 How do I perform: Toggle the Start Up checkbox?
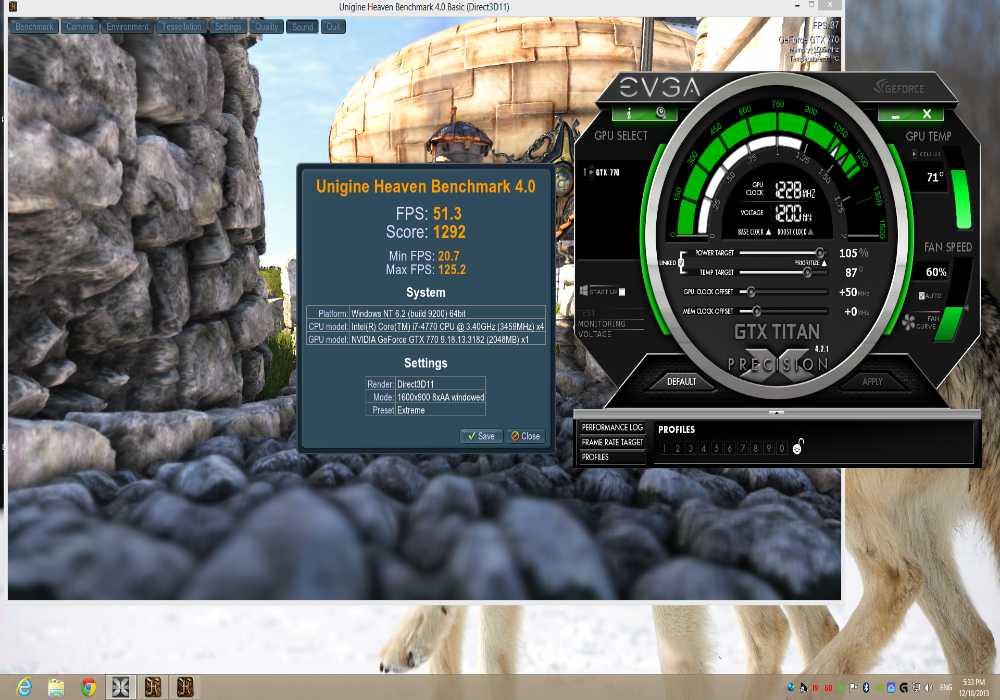pyautogui.click(x=622, y=292)
